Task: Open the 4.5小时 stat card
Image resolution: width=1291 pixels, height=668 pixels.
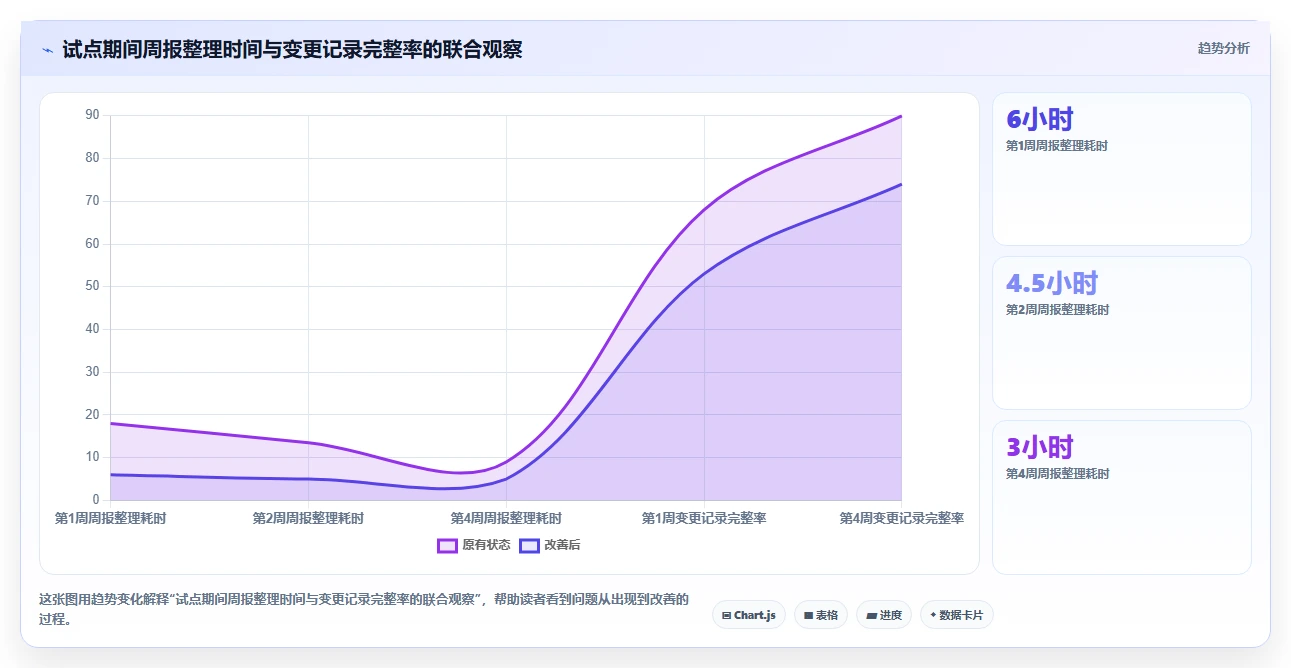Action: coord(1121,333)
